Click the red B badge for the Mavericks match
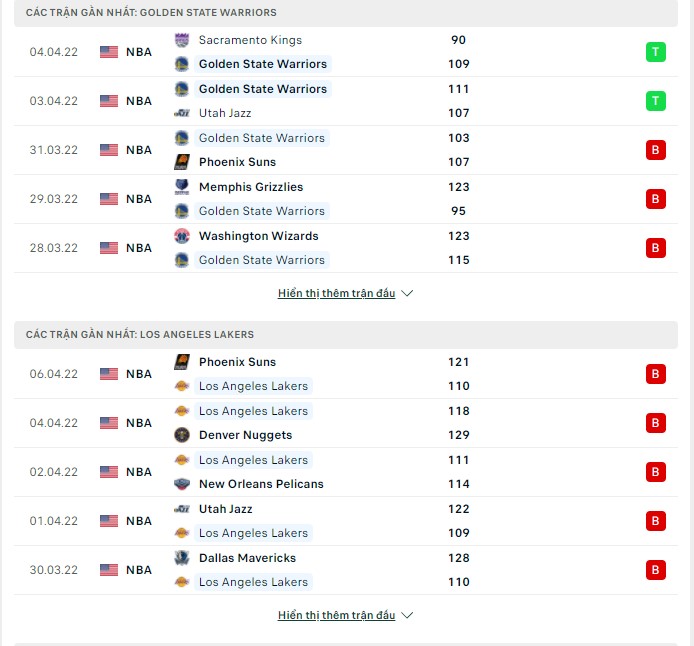The height and width of the screenshot is (646, 694). pyautogui.click(x=655, y=570)
